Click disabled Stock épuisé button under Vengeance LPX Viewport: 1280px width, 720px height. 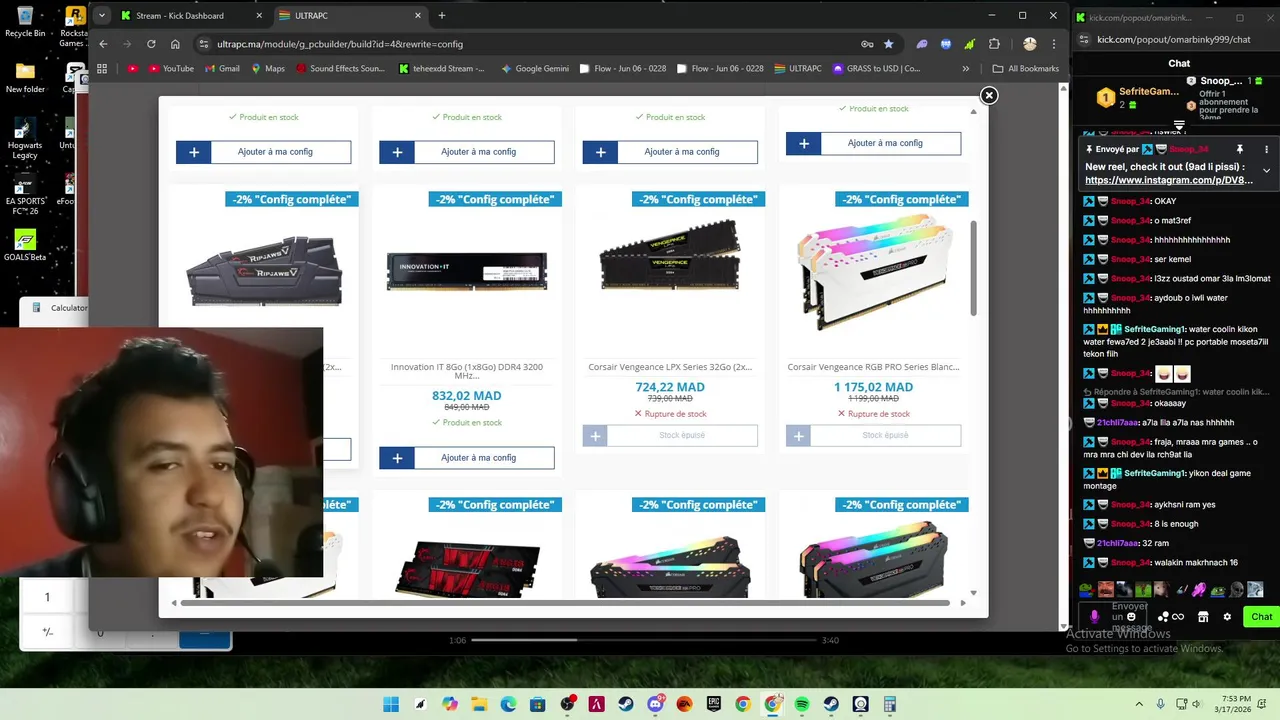pyautogui.click(x=670, y=435)
